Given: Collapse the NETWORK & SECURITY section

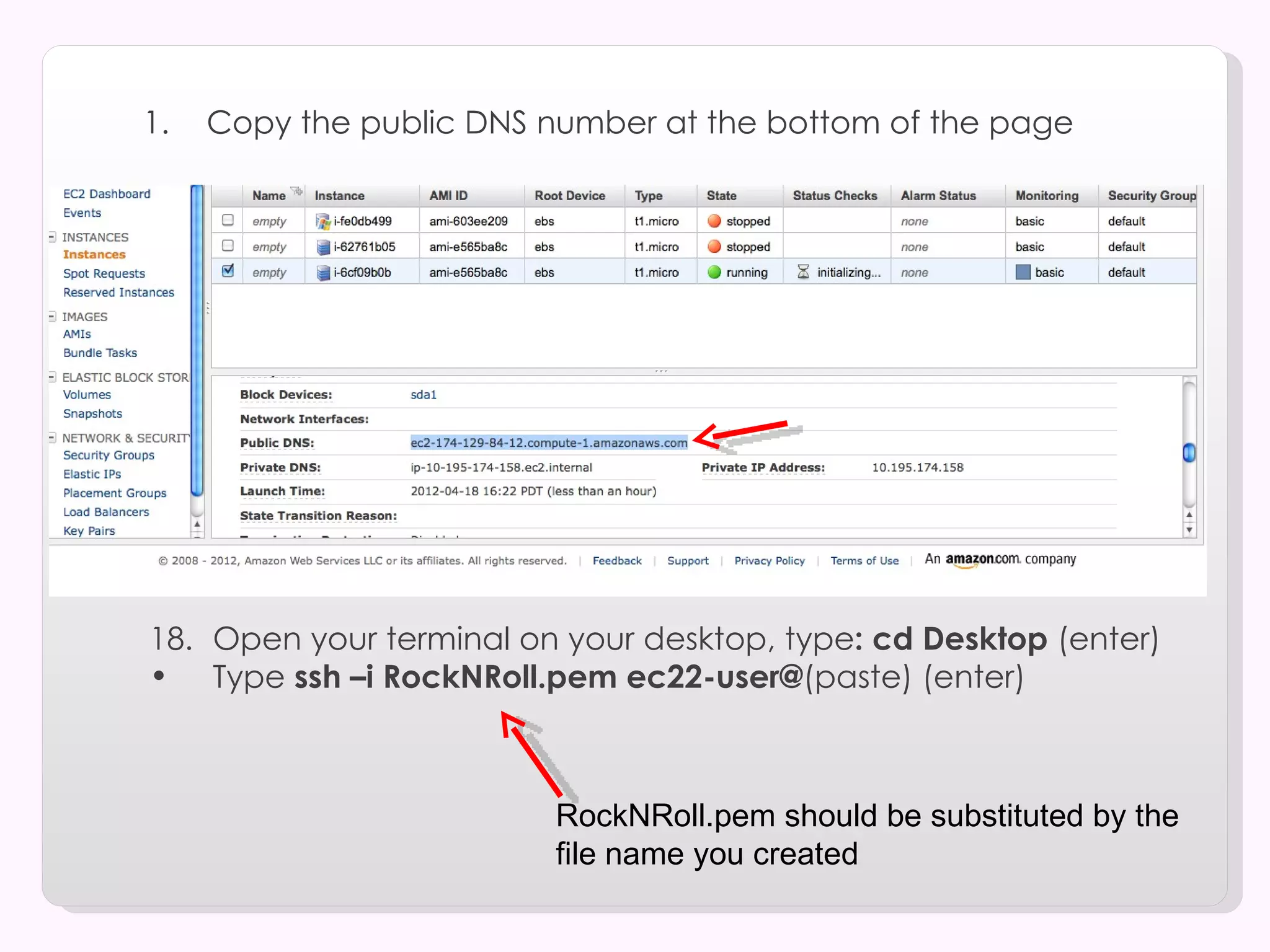Looking at the screenshot, I should click(53, 438).
